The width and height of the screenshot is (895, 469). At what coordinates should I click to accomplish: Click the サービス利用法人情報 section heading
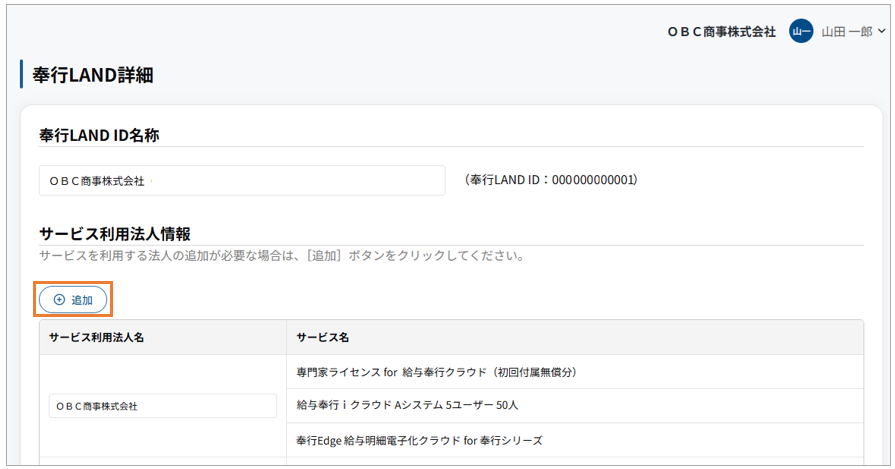point(115,234)
